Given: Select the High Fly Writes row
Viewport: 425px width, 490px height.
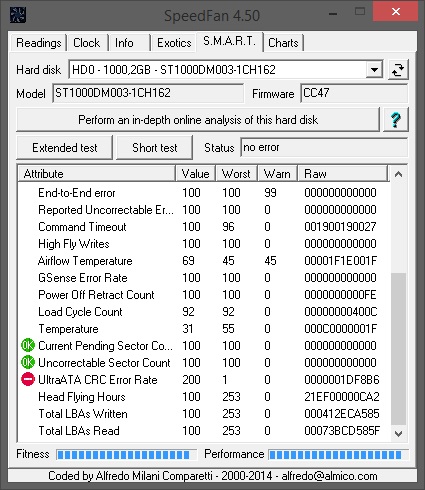Looking at the screenshot, I should click(203, 244).
